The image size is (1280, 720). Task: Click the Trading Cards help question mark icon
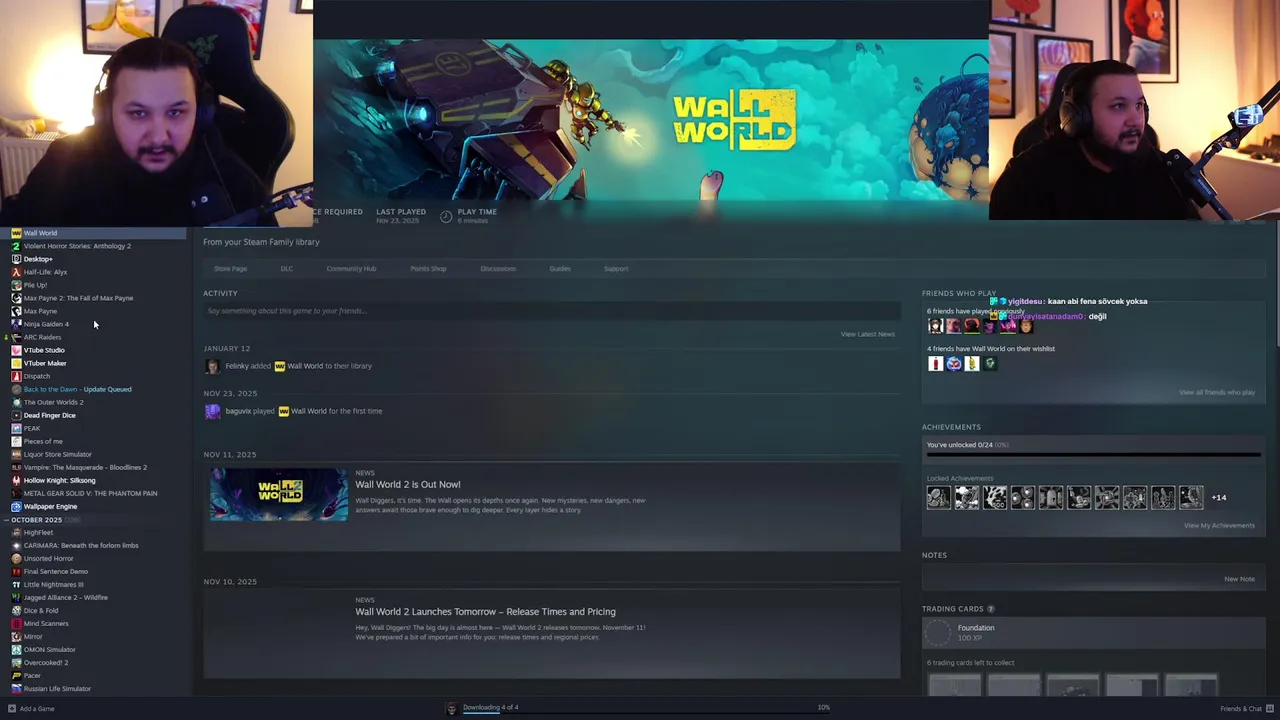[991, 609]
